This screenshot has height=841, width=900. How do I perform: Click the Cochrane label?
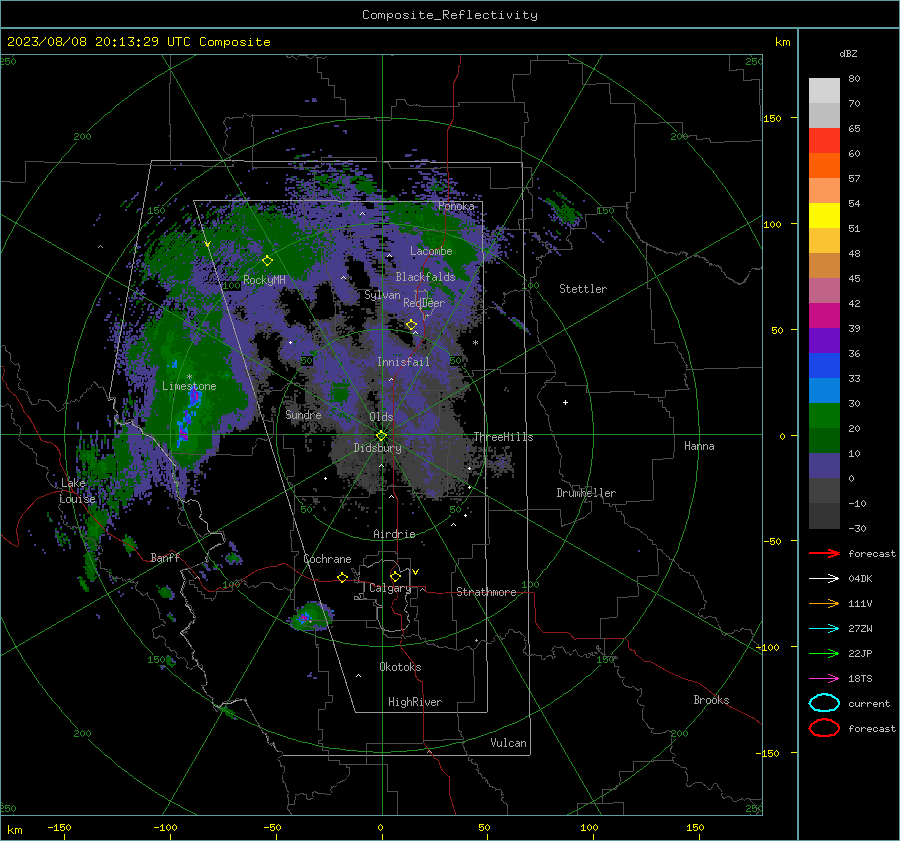pos(327,559)
